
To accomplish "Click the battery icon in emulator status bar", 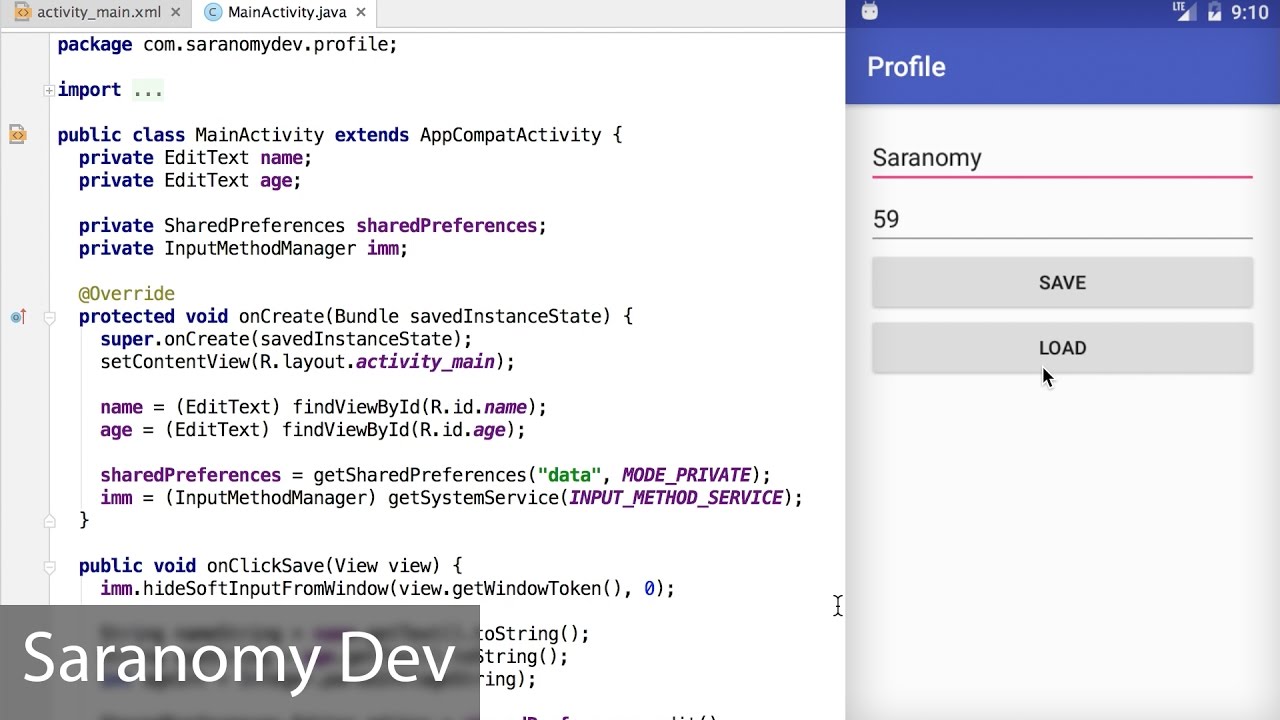I will click(x=1215, y=12).
